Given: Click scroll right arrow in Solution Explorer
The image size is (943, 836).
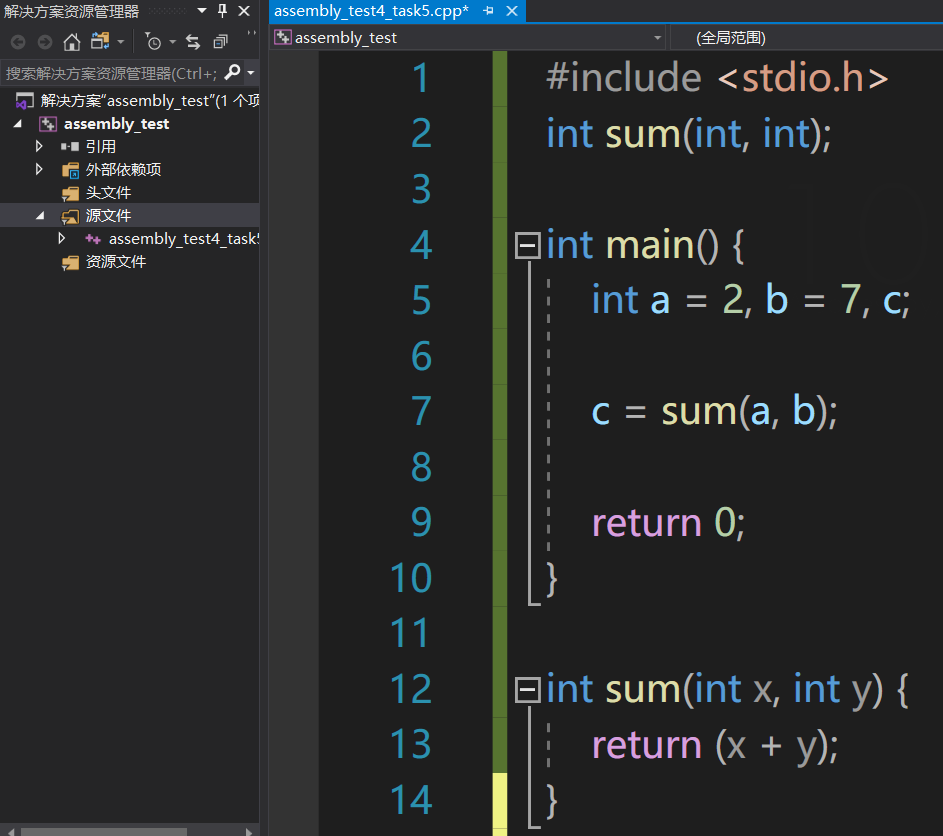Looking at the screenshot, I should [x=250, y=831].
